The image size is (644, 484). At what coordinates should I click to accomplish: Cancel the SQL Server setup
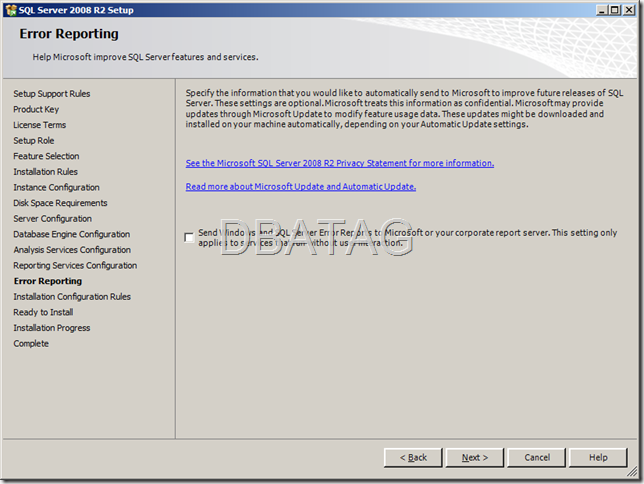click(x=536, y=457)
